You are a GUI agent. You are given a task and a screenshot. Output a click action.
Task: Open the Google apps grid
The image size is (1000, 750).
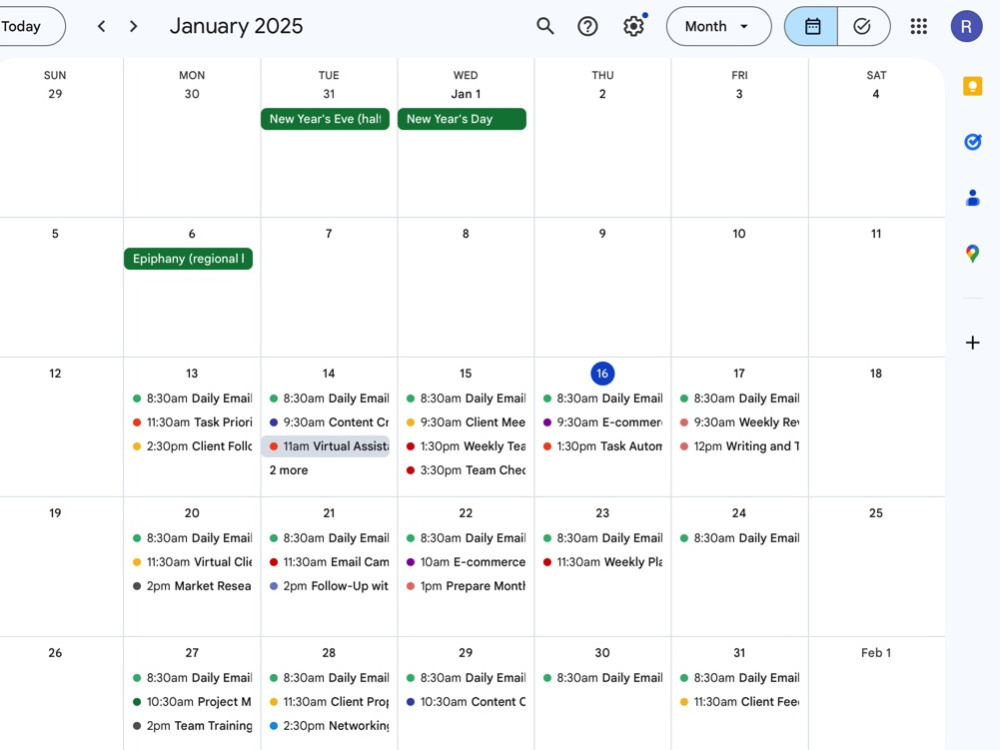tap(918, 26)
